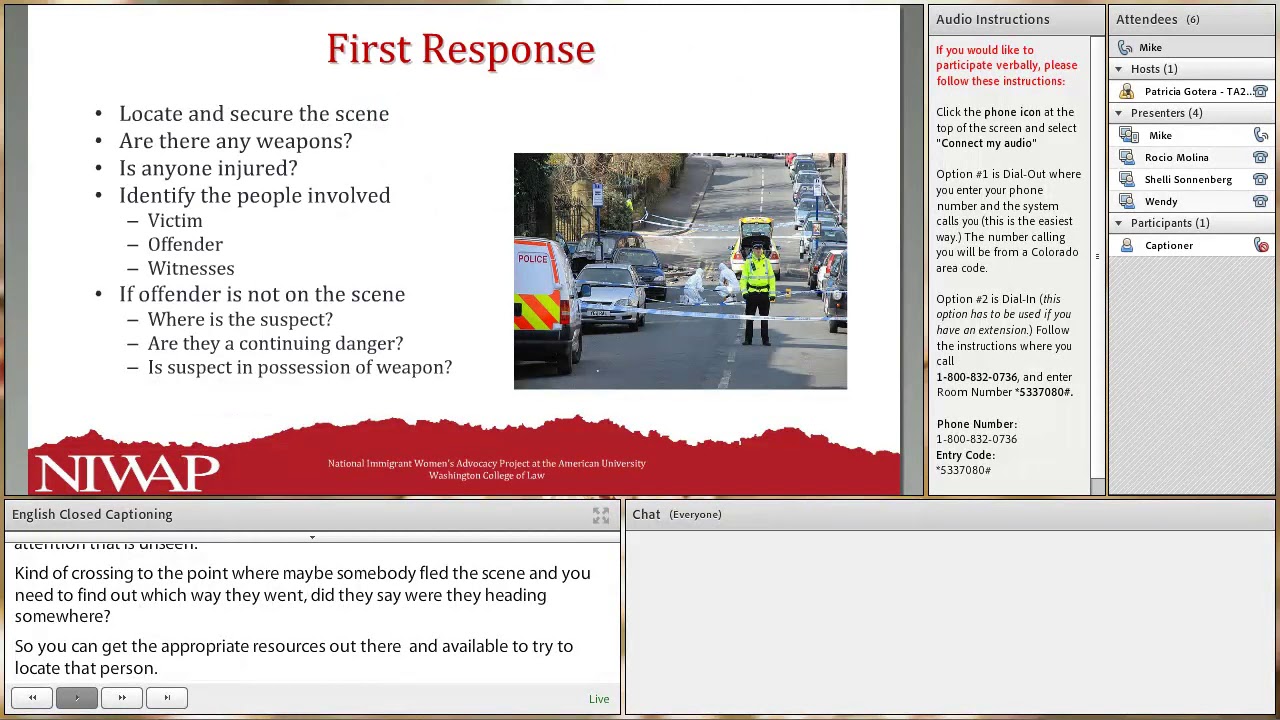Click 'If offender is not on the scene'
1280x720 pixels.
[x=262, y=294]
